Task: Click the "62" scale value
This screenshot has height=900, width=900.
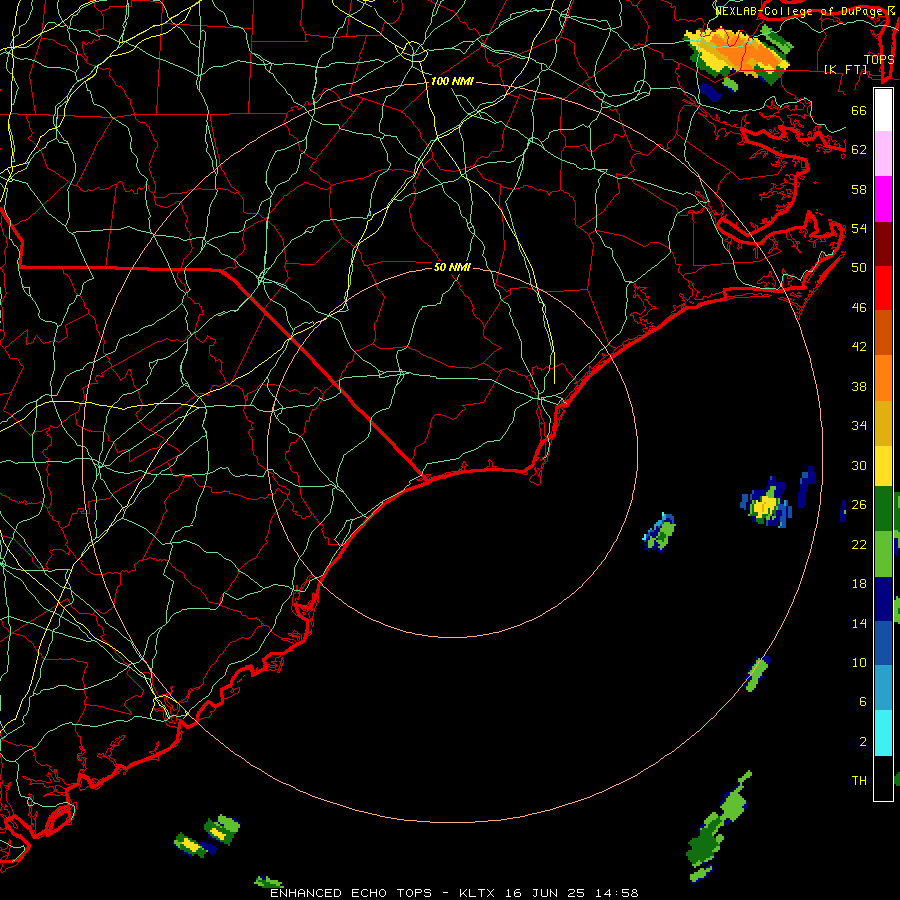Action: (x=859, y=149)
